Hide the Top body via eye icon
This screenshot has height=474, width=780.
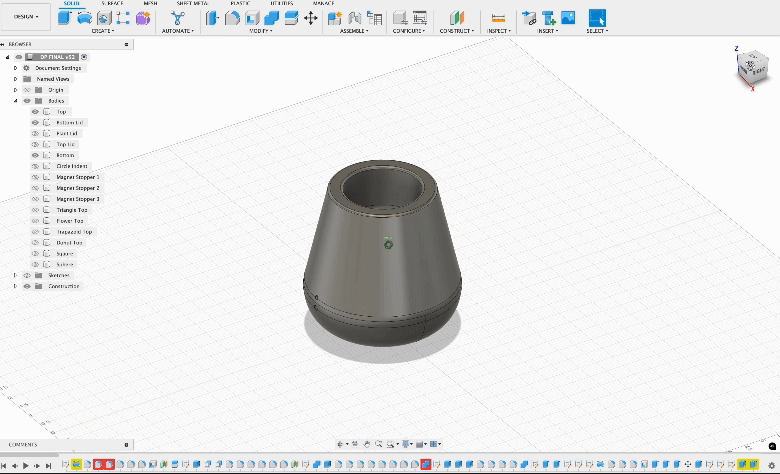(x=35, y=111)
